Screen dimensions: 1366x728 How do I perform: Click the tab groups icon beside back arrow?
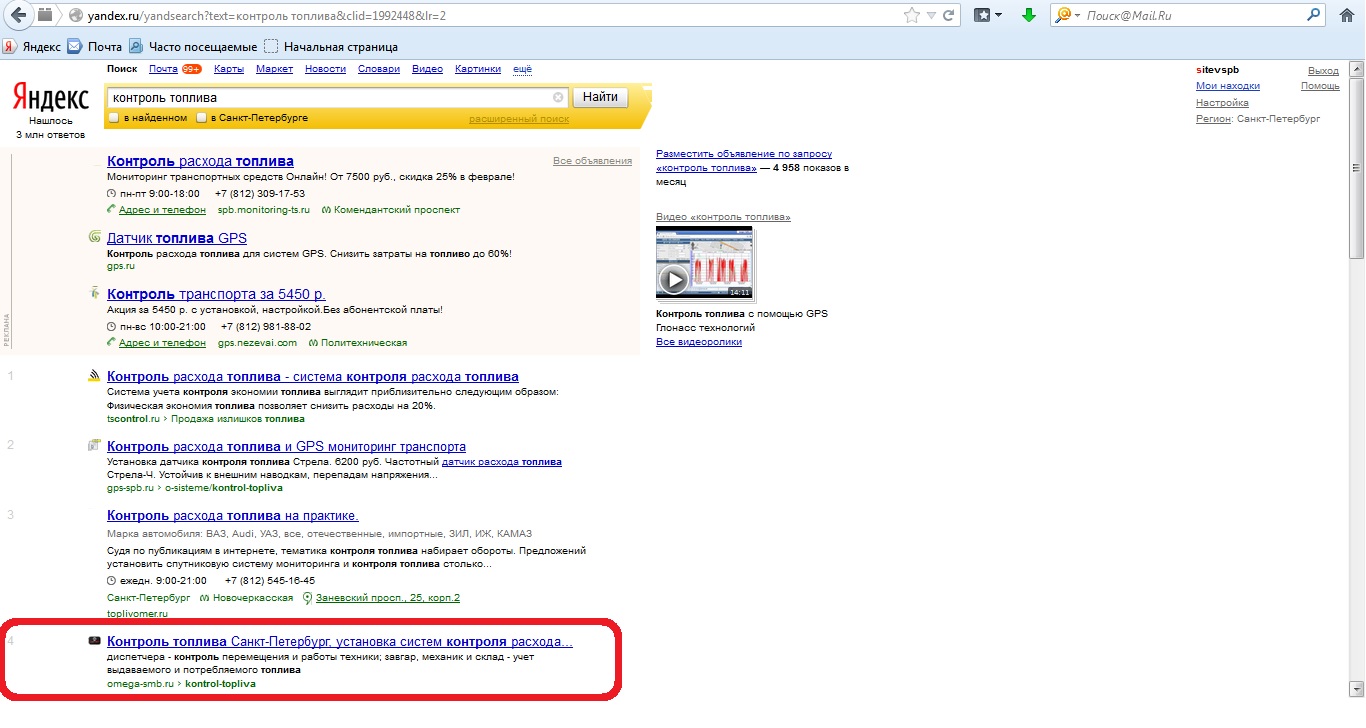pyautogui.click(x=46, y=15)
